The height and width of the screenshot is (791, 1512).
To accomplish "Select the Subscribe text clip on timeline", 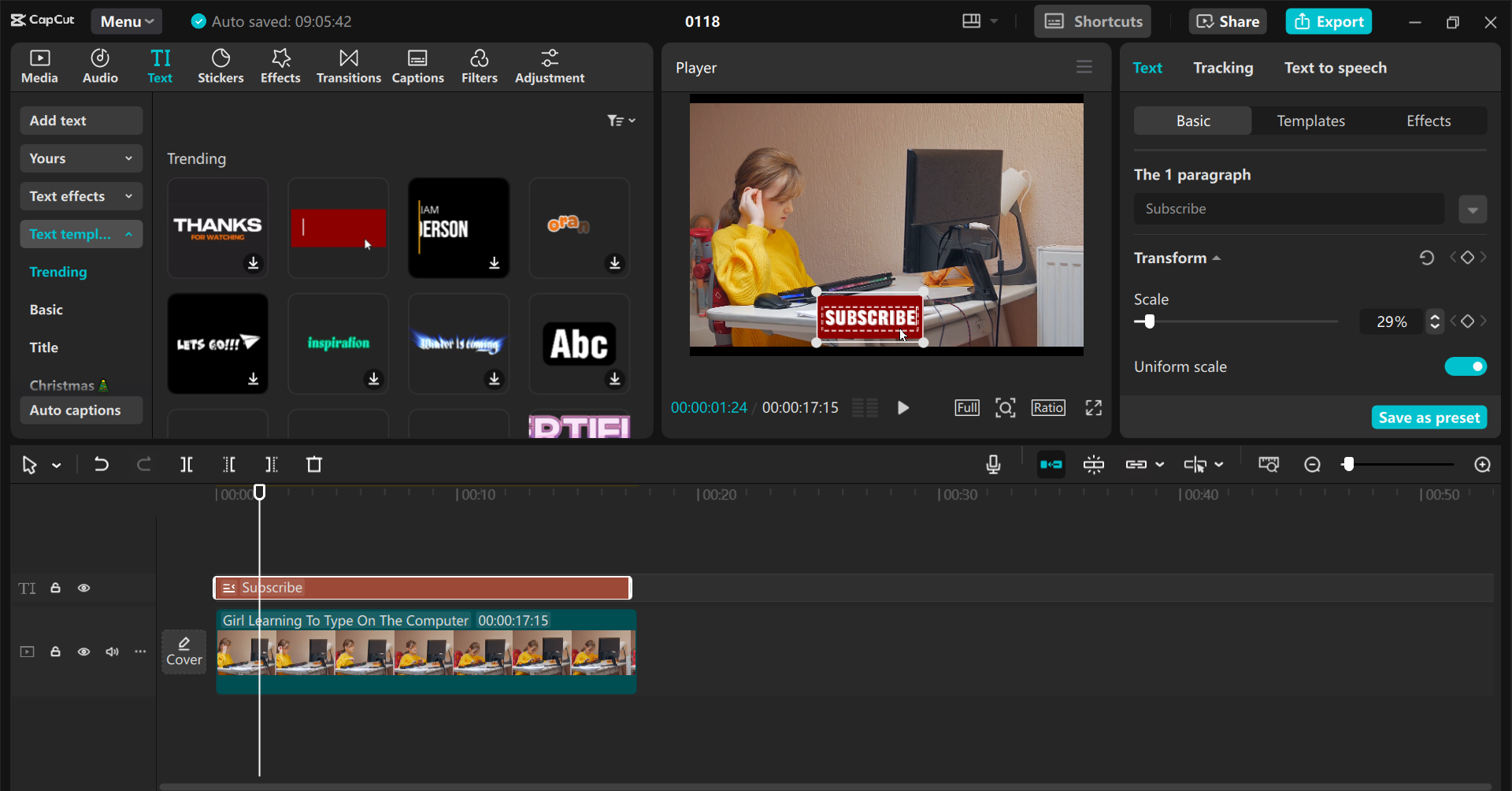I will (423, 588).
